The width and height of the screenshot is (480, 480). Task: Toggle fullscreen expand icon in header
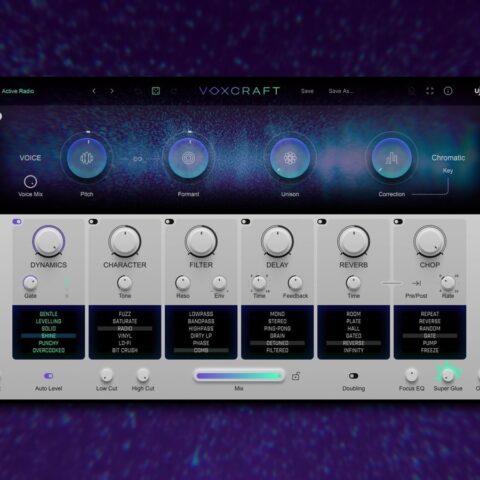[x=430, y=91]
